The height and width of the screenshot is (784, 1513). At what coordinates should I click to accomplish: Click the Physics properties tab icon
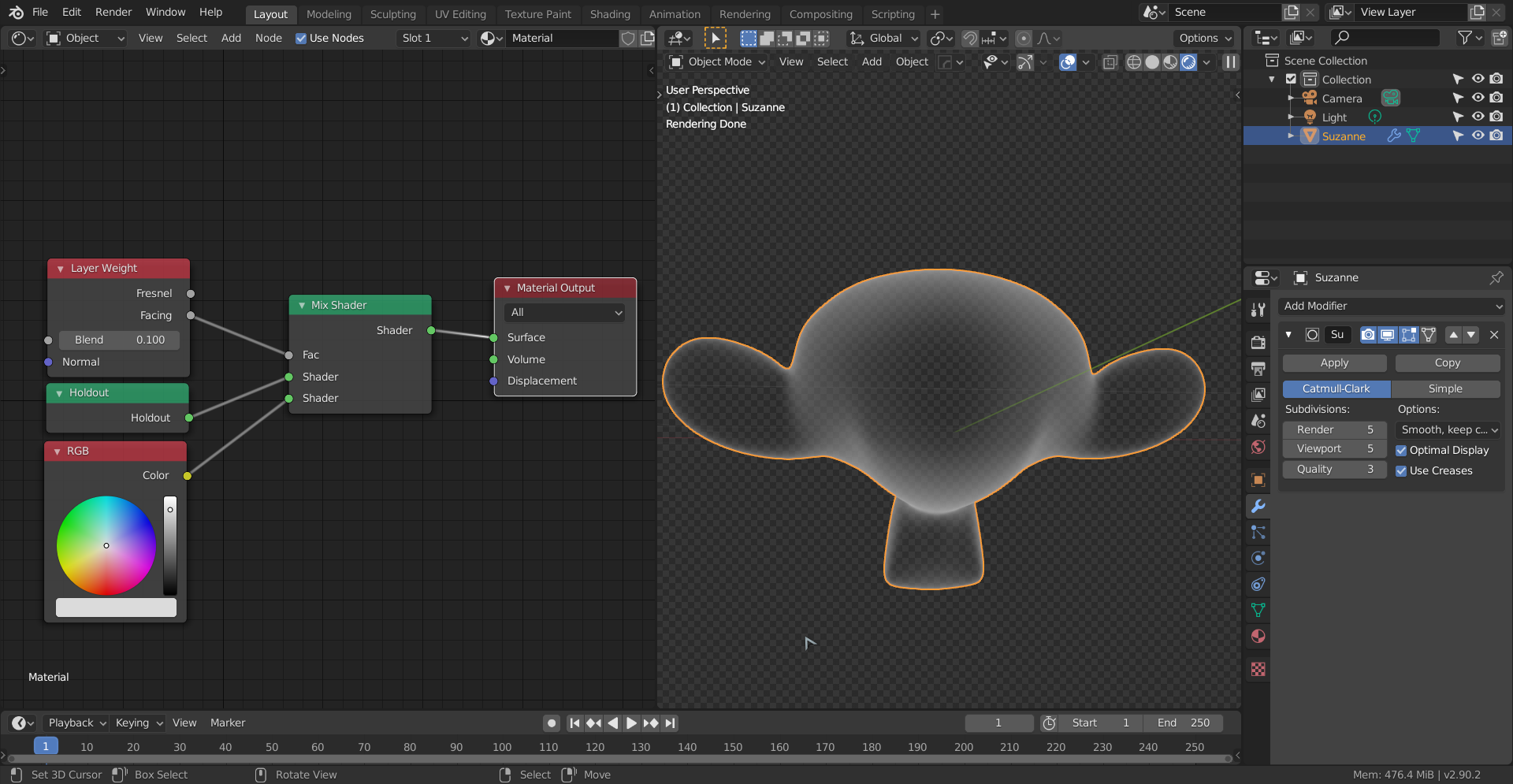1258,559
